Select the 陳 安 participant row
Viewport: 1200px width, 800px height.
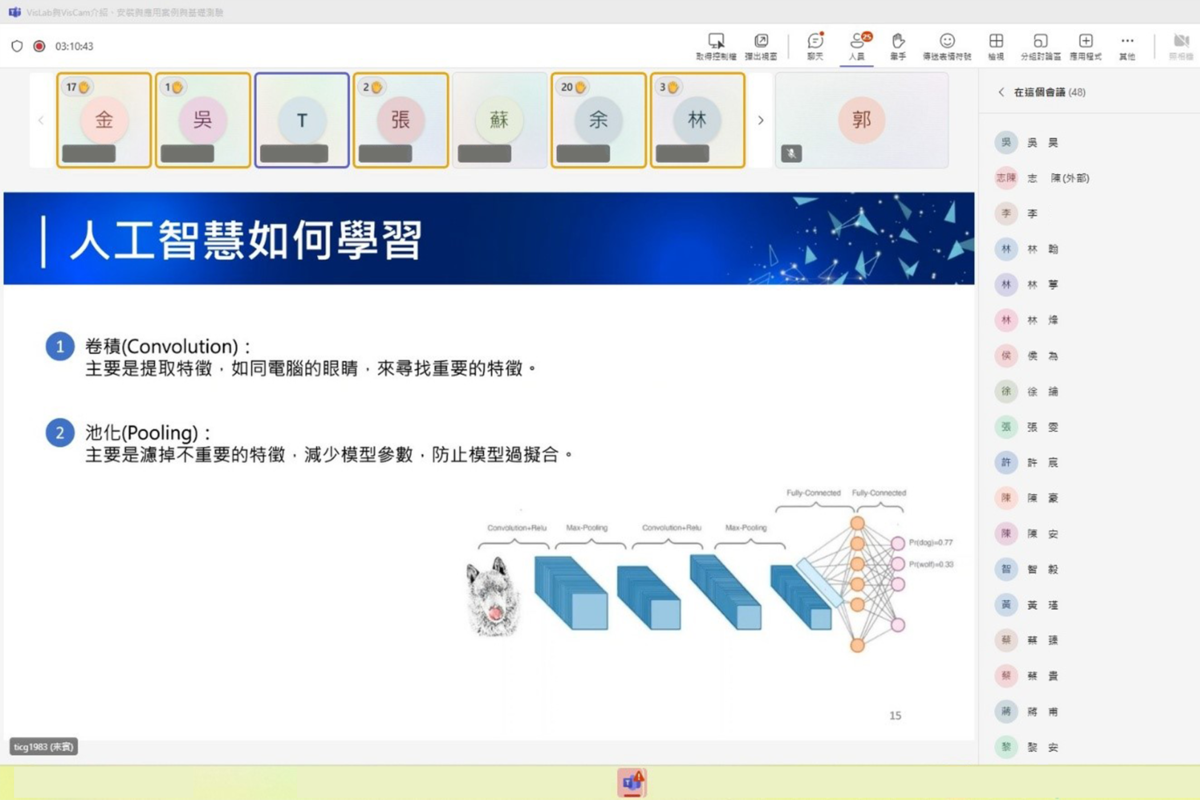(1089, 534)
